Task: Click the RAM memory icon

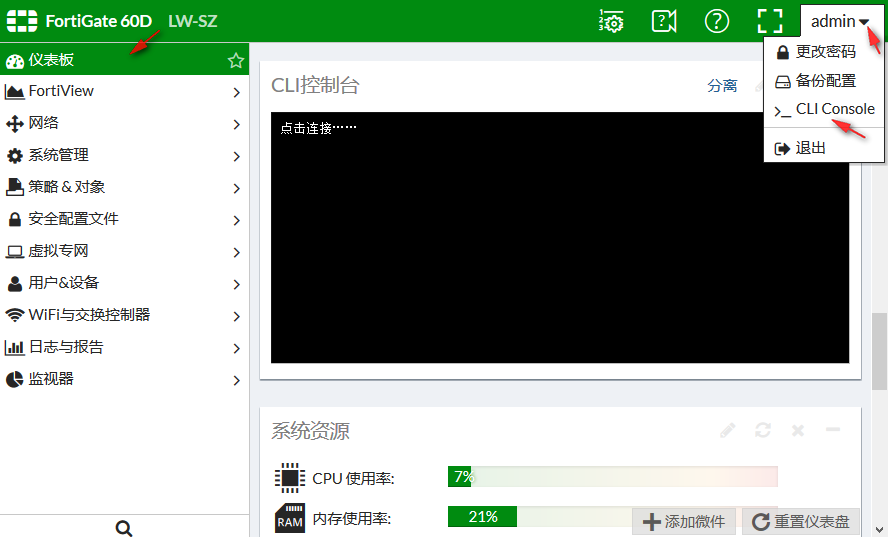Action: (x=289, y=518)
